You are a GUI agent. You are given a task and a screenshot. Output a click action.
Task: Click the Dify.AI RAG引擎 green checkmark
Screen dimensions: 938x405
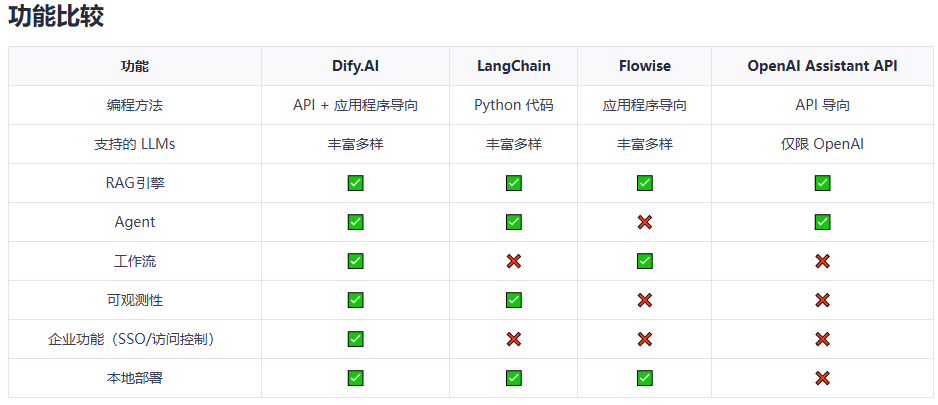(355, 183)
